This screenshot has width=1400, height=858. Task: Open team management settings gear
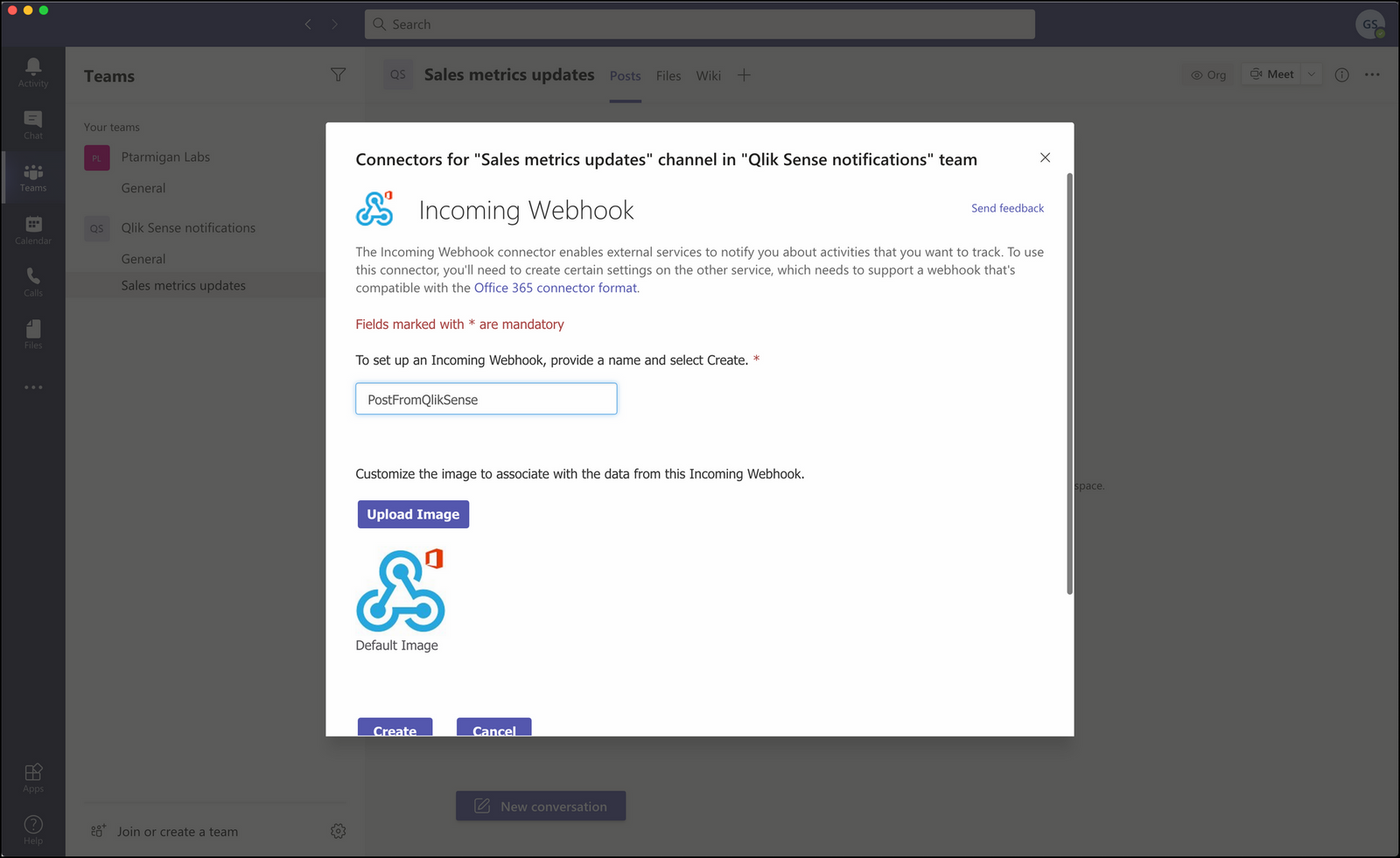click(x=338, y=831)
